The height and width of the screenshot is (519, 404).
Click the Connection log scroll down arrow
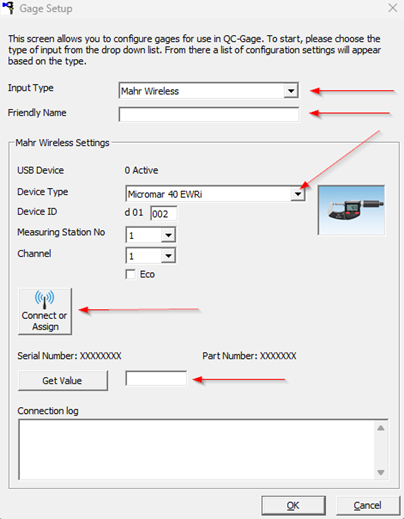pos(381,472)
